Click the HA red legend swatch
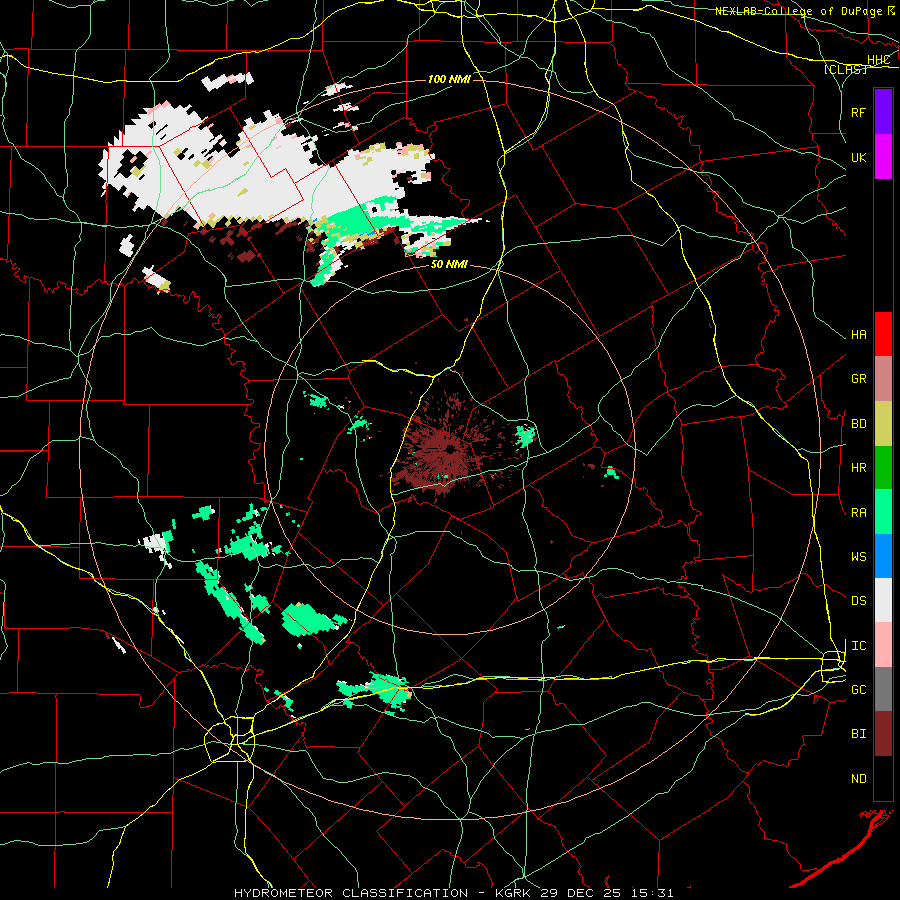The width and height of the screenshot is (900, 900). 883,334
